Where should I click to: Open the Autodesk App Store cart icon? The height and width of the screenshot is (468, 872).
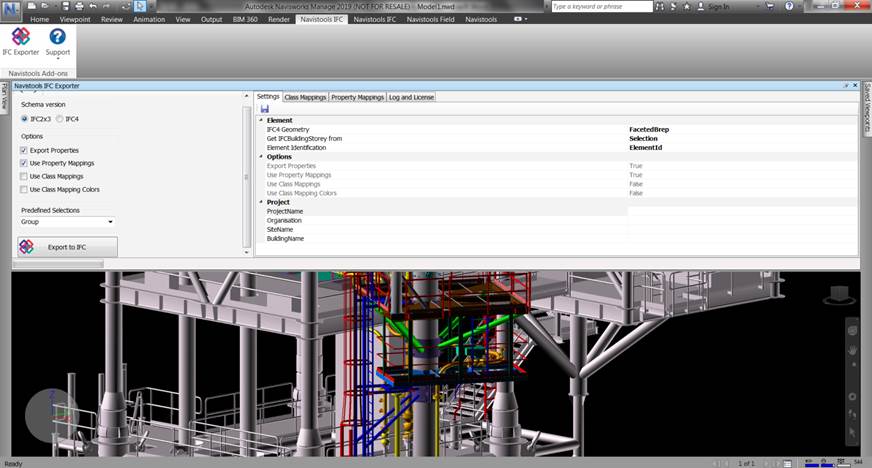770,6
